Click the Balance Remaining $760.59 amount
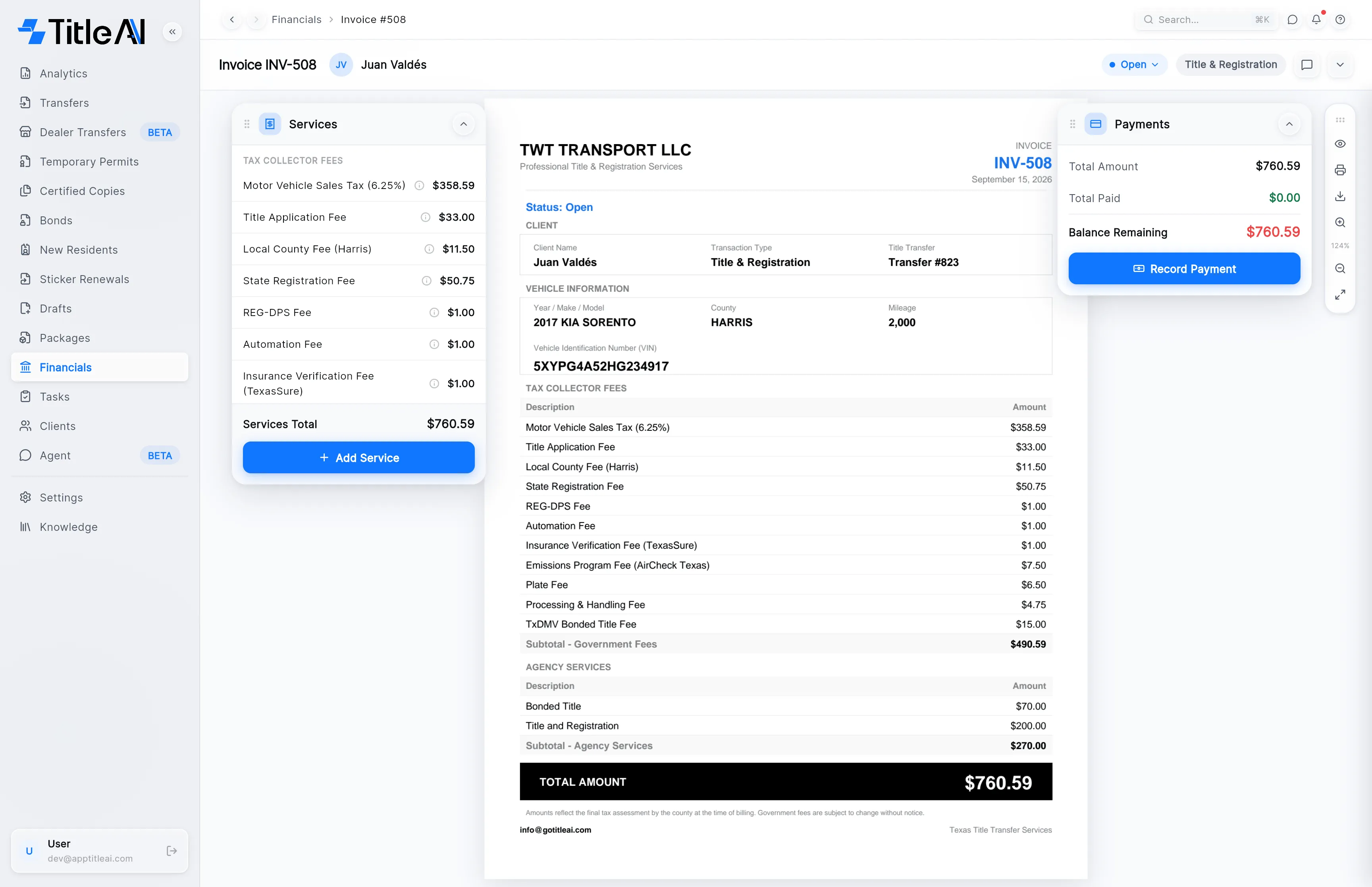Viewport: 1372px width, 887px height. coord(1273,232)
